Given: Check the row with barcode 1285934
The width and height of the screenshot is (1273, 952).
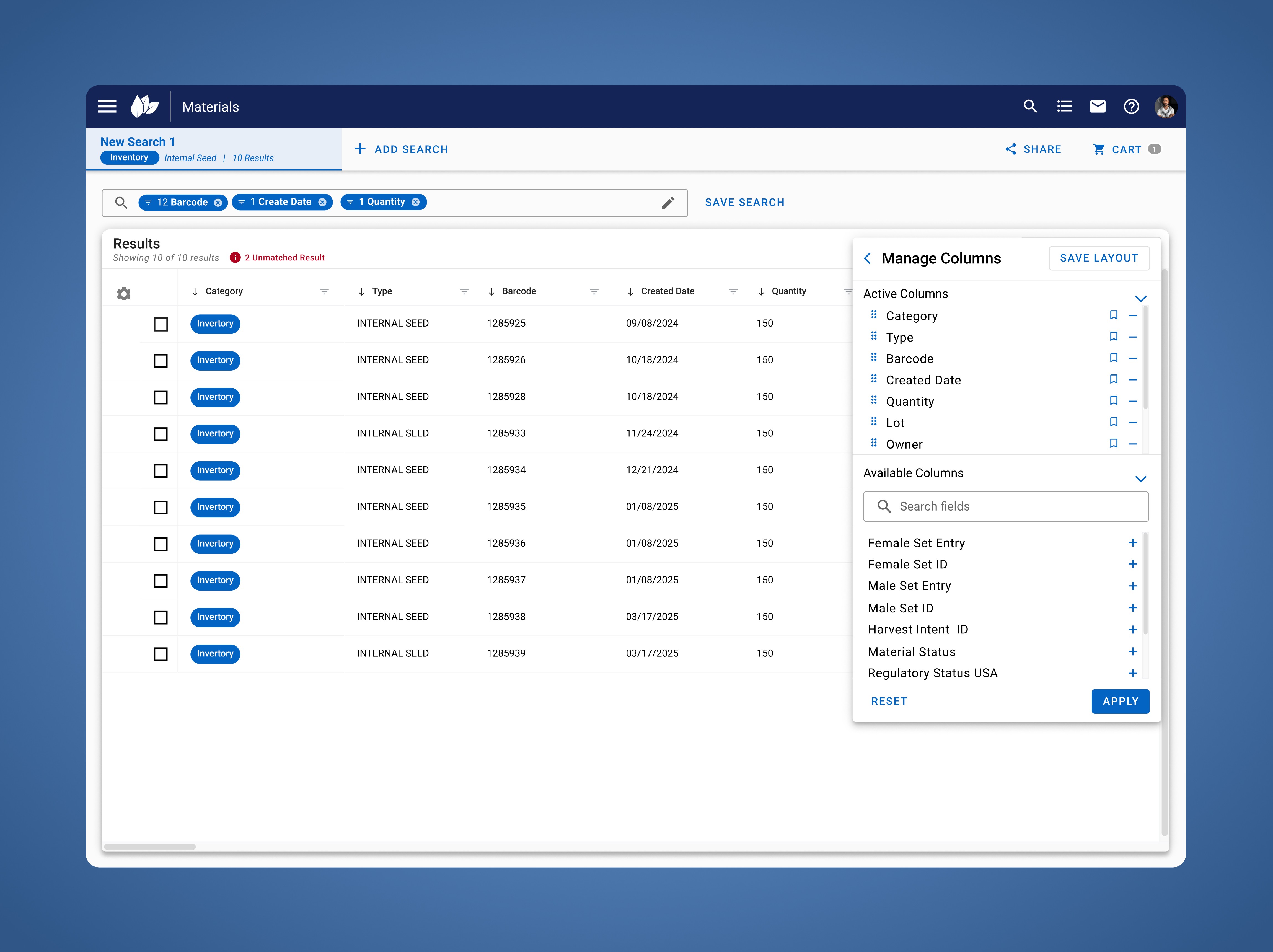Looking at the screenshot, I should 161,471.
